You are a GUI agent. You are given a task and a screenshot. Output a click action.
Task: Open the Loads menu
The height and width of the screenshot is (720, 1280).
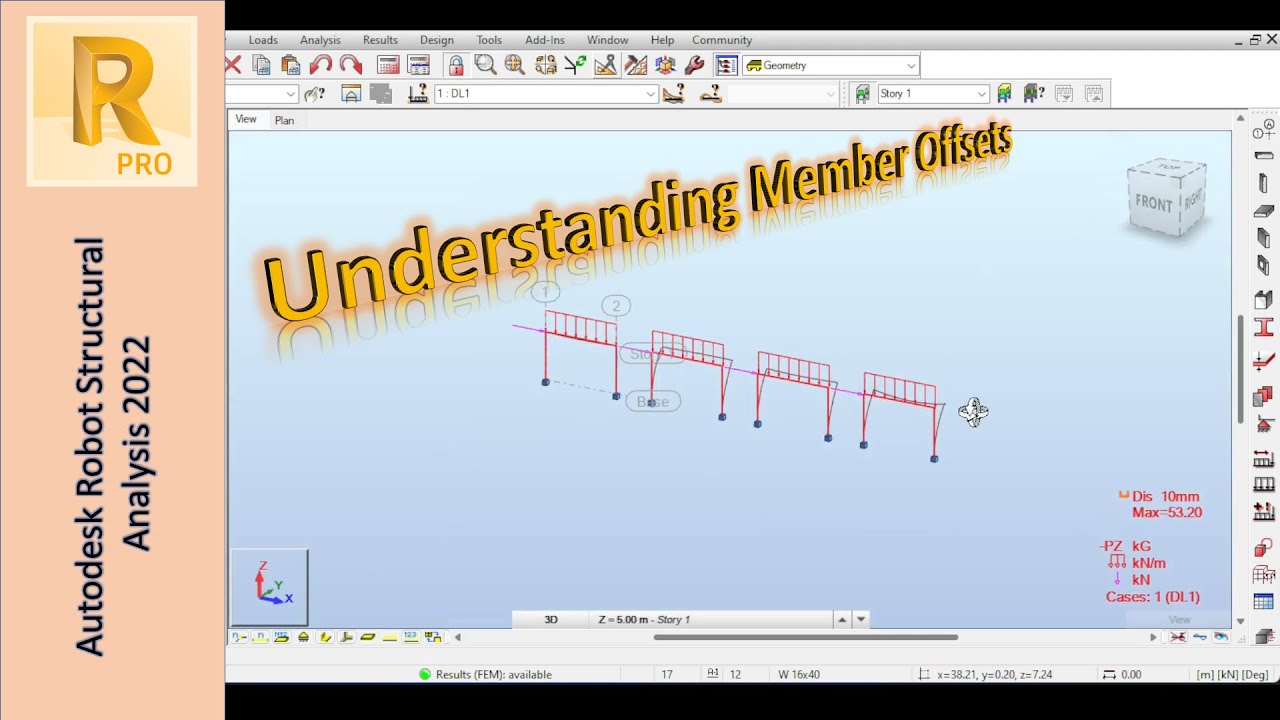click(263, 40)
